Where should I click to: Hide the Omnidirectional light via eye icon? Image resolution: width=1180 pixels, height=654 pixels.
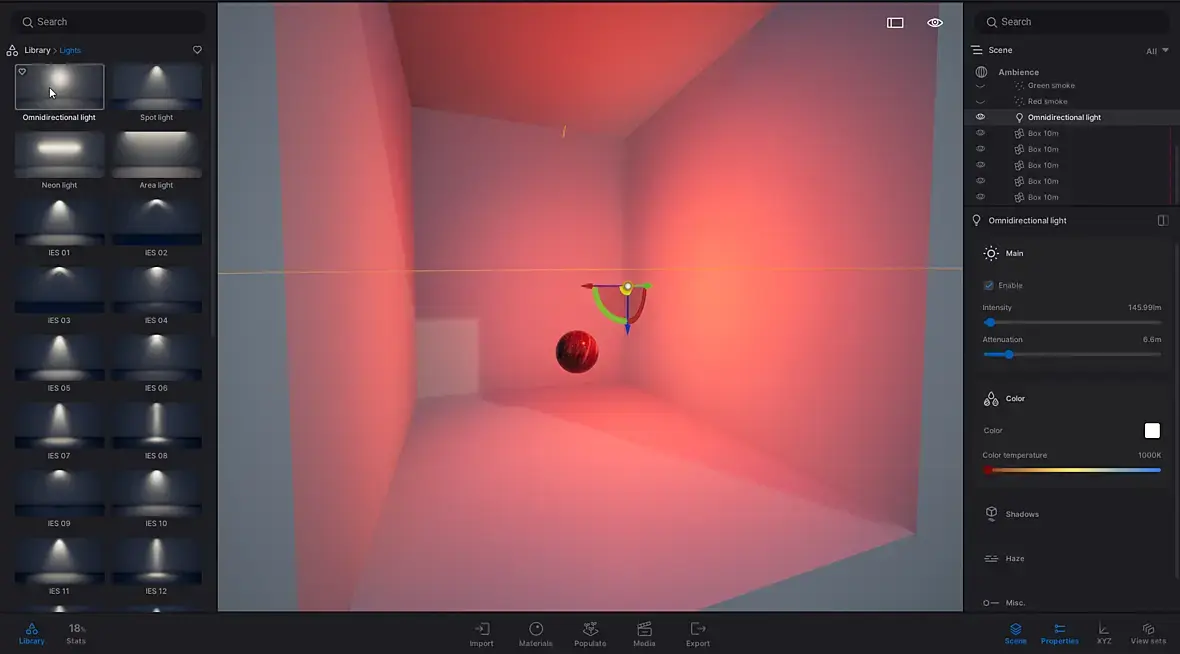click(981, 117)
